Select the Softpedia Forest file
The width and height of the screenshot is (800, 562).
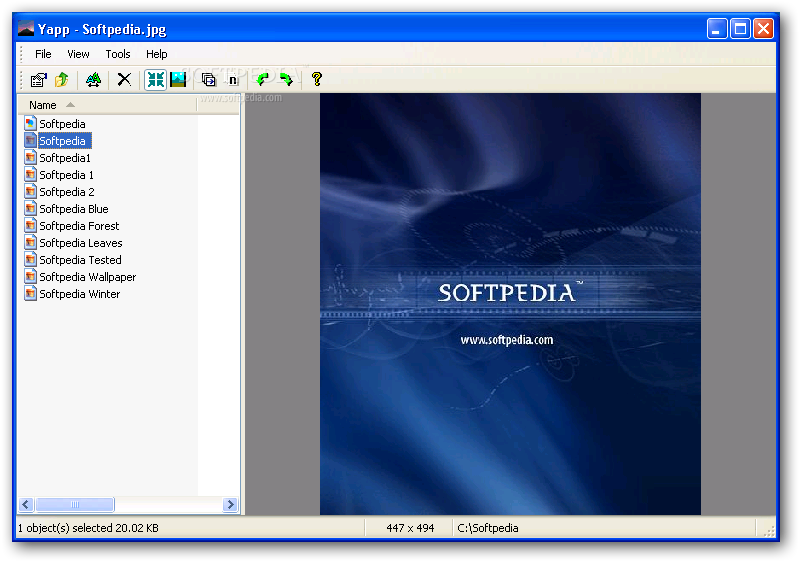coord(79,226)
